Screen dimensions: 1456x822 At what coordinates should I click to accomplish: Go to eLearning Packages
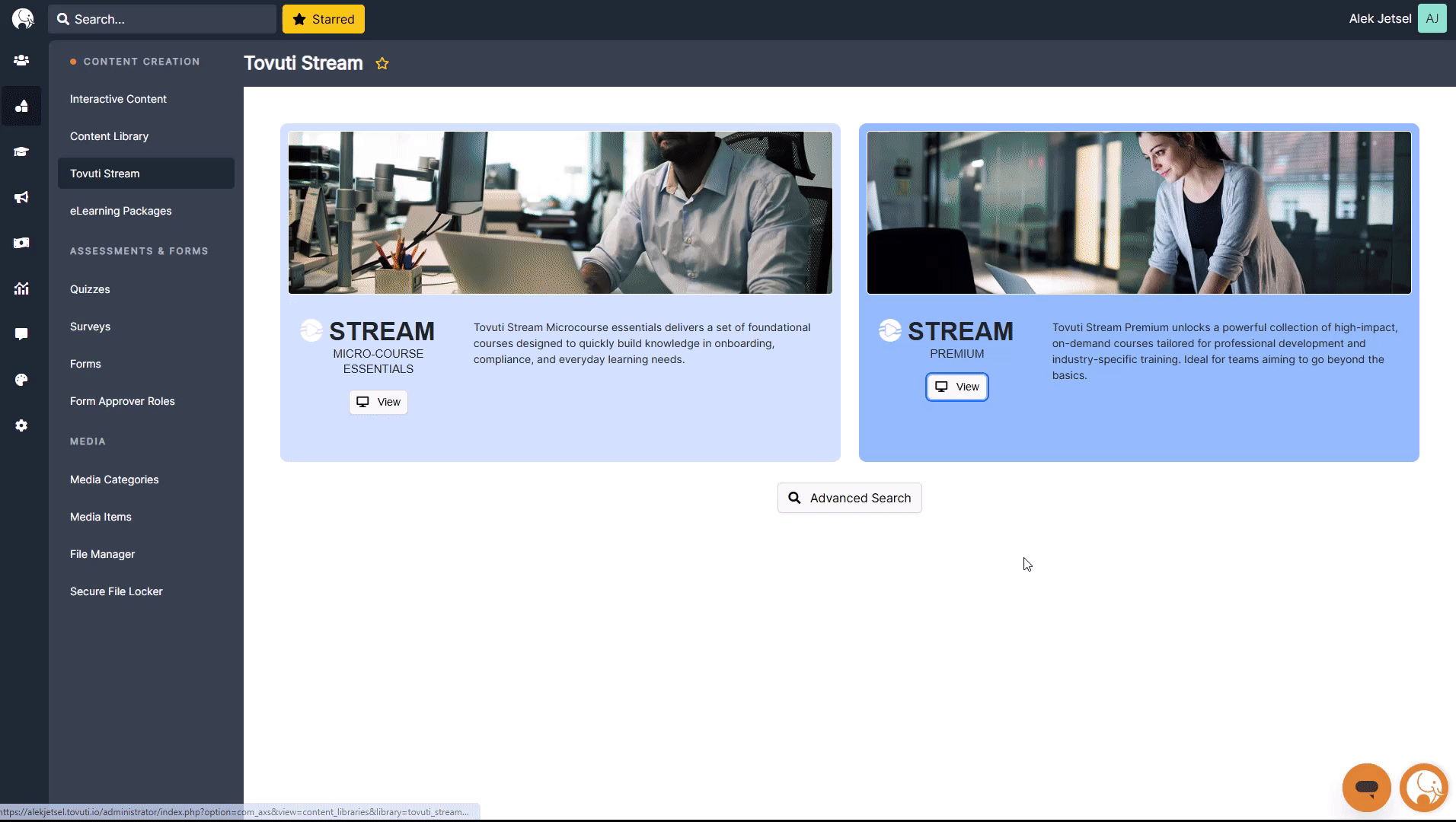pyautogui.click(x=120, y=211)
